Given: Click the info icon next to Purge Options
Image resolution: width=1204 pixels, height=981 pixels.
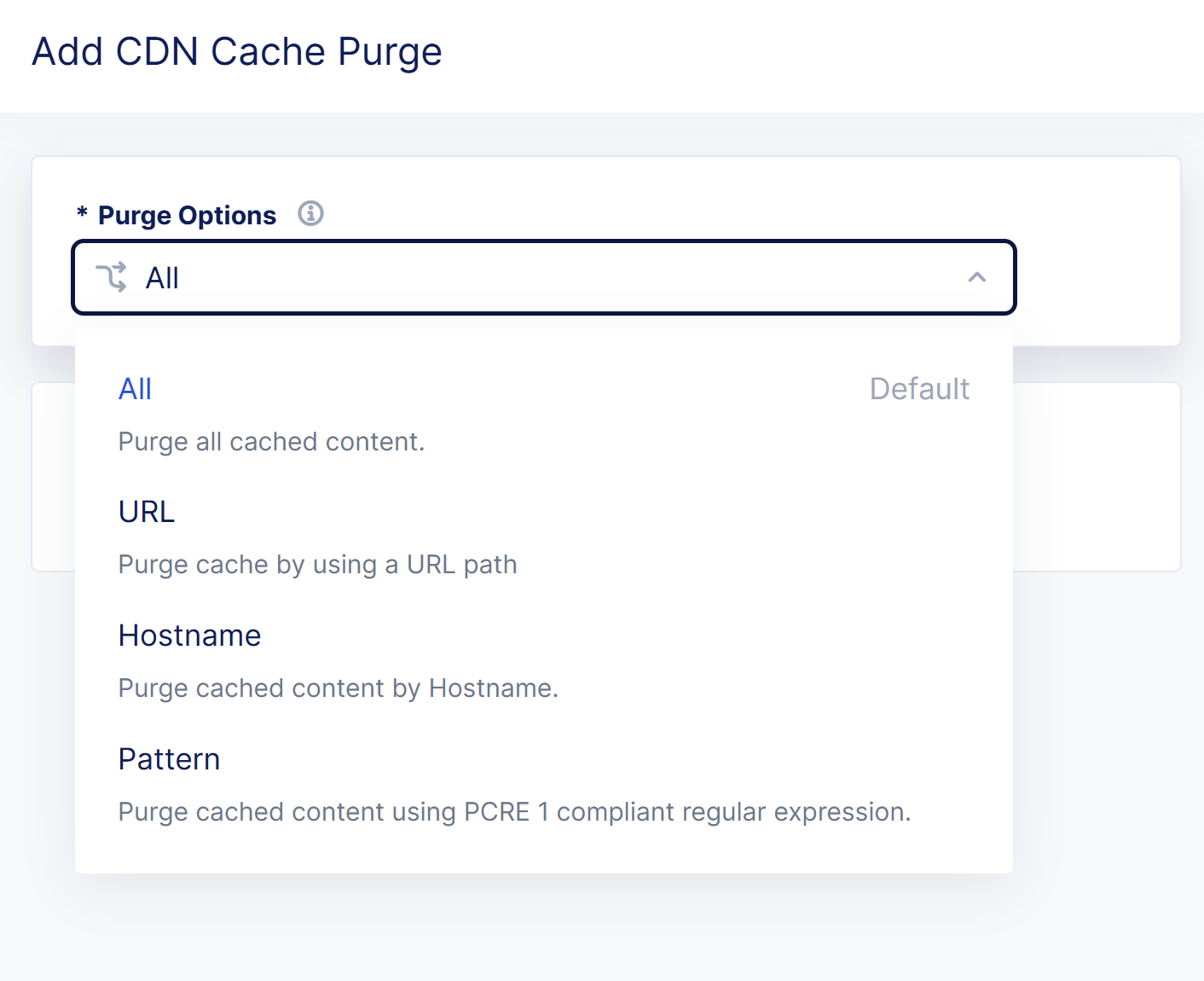Looking at the screenshot, I should [311, 214].
